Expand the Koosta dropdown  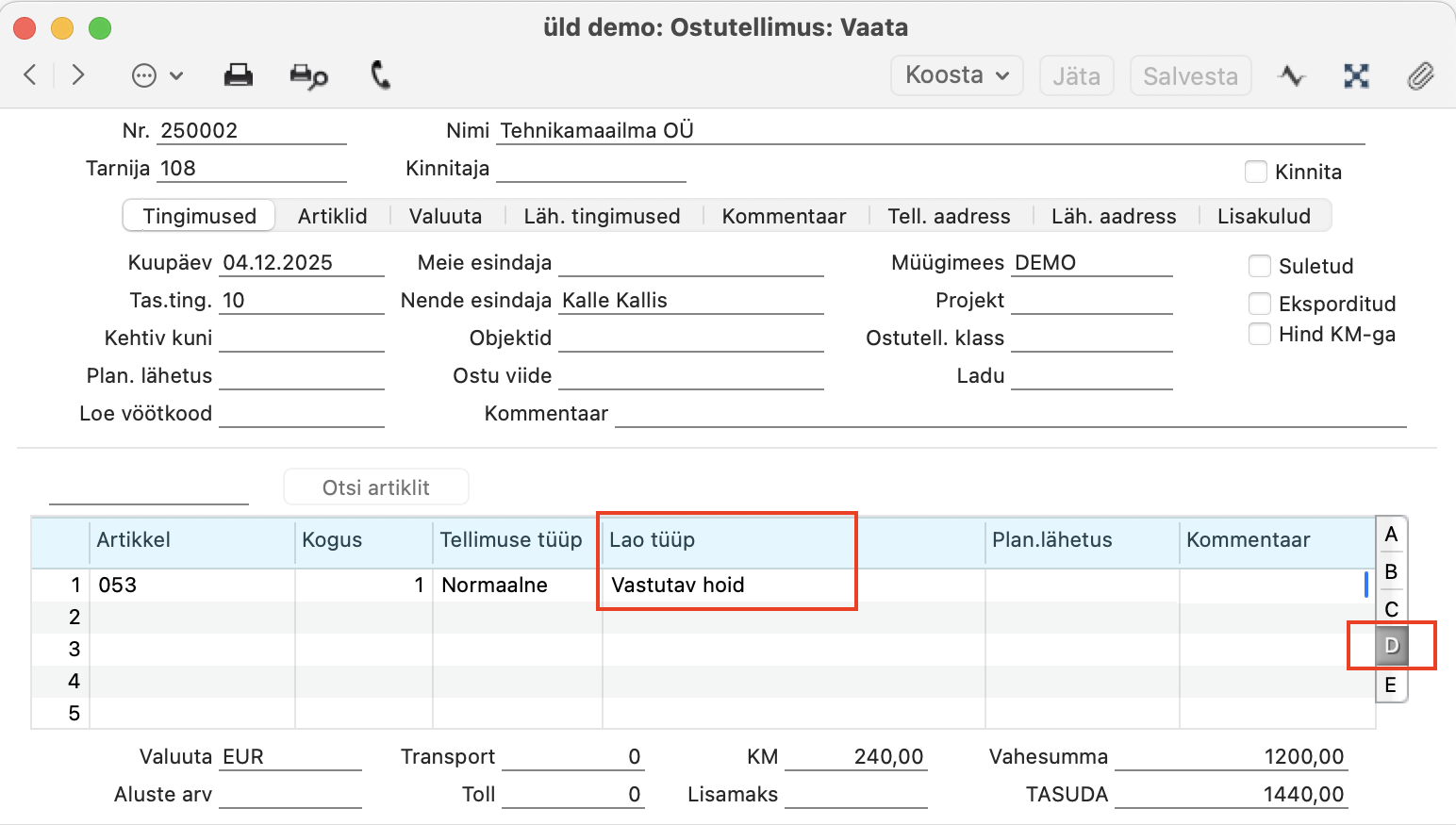pos(956,75)
